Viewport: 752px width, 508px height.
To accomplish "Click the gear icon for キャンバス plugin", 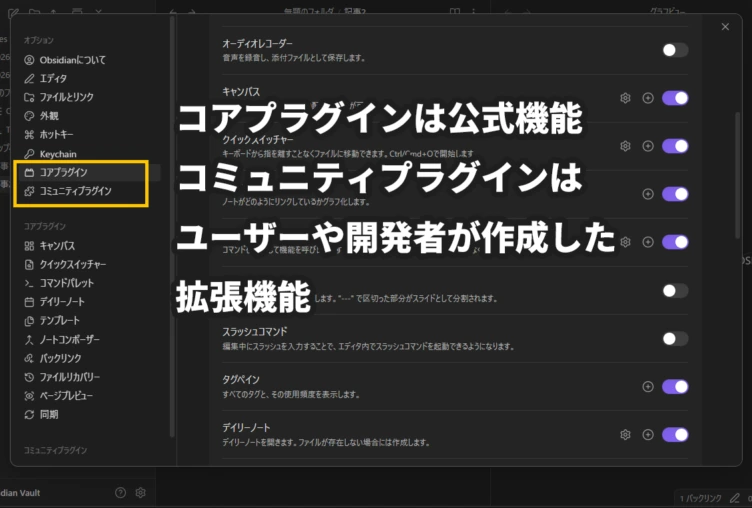I will pyautogui.click(x=625, y=98).
